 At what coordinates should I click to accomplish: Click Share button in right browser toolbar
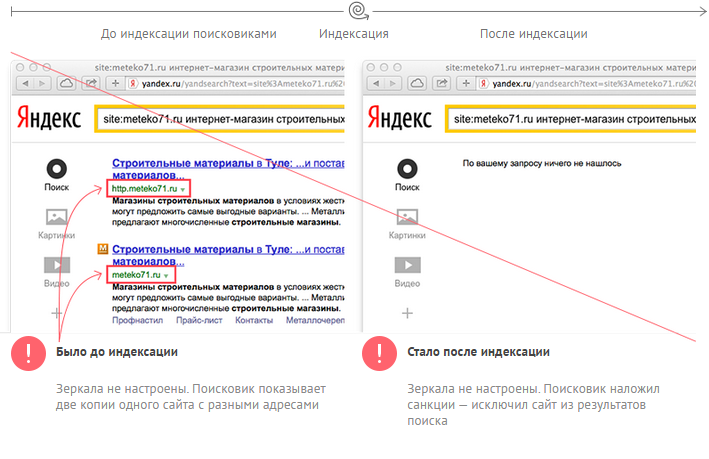coord(442,83)
